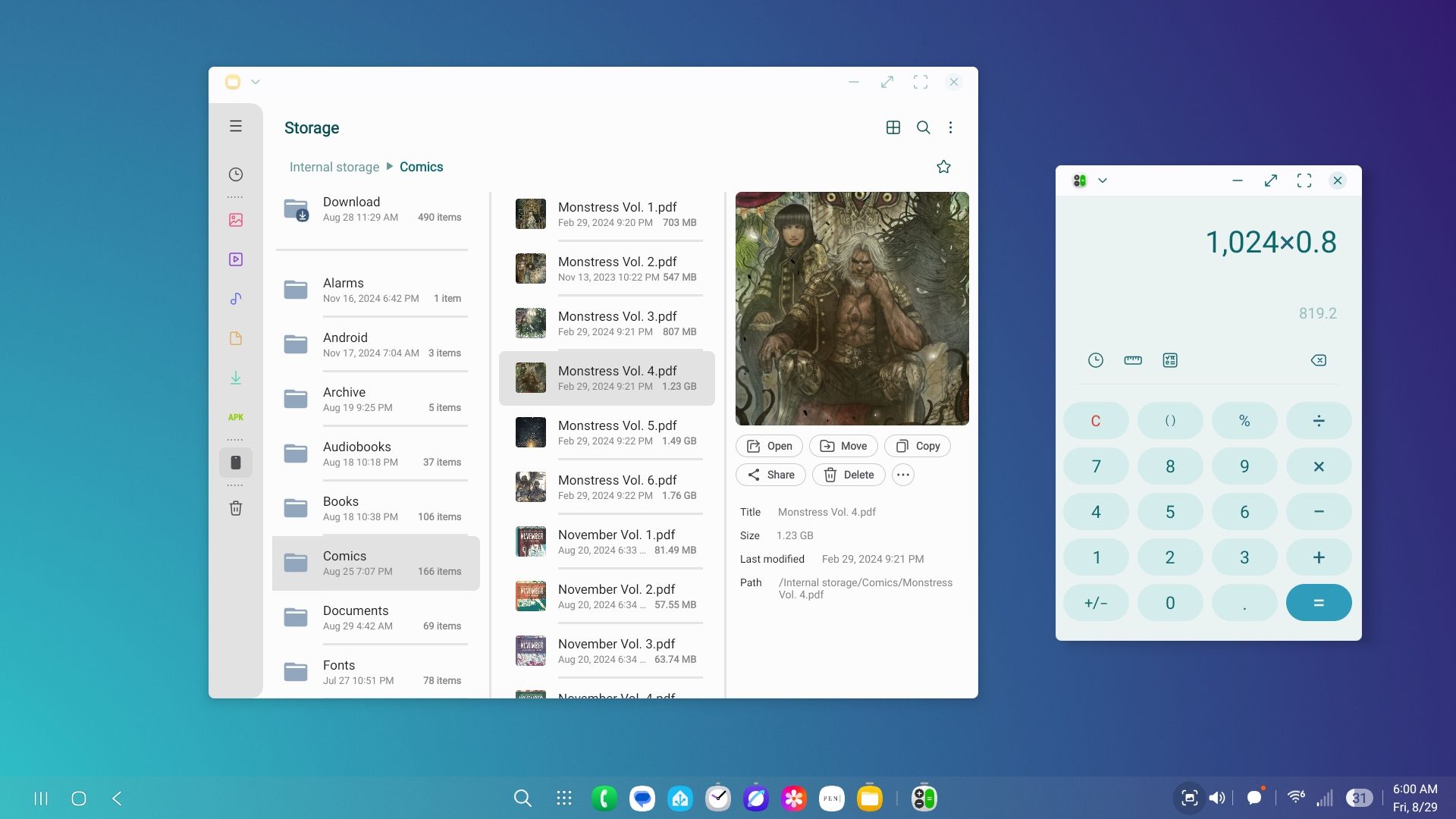Click the Monstress Vol. 4 cover preview image

click(852, 308)
